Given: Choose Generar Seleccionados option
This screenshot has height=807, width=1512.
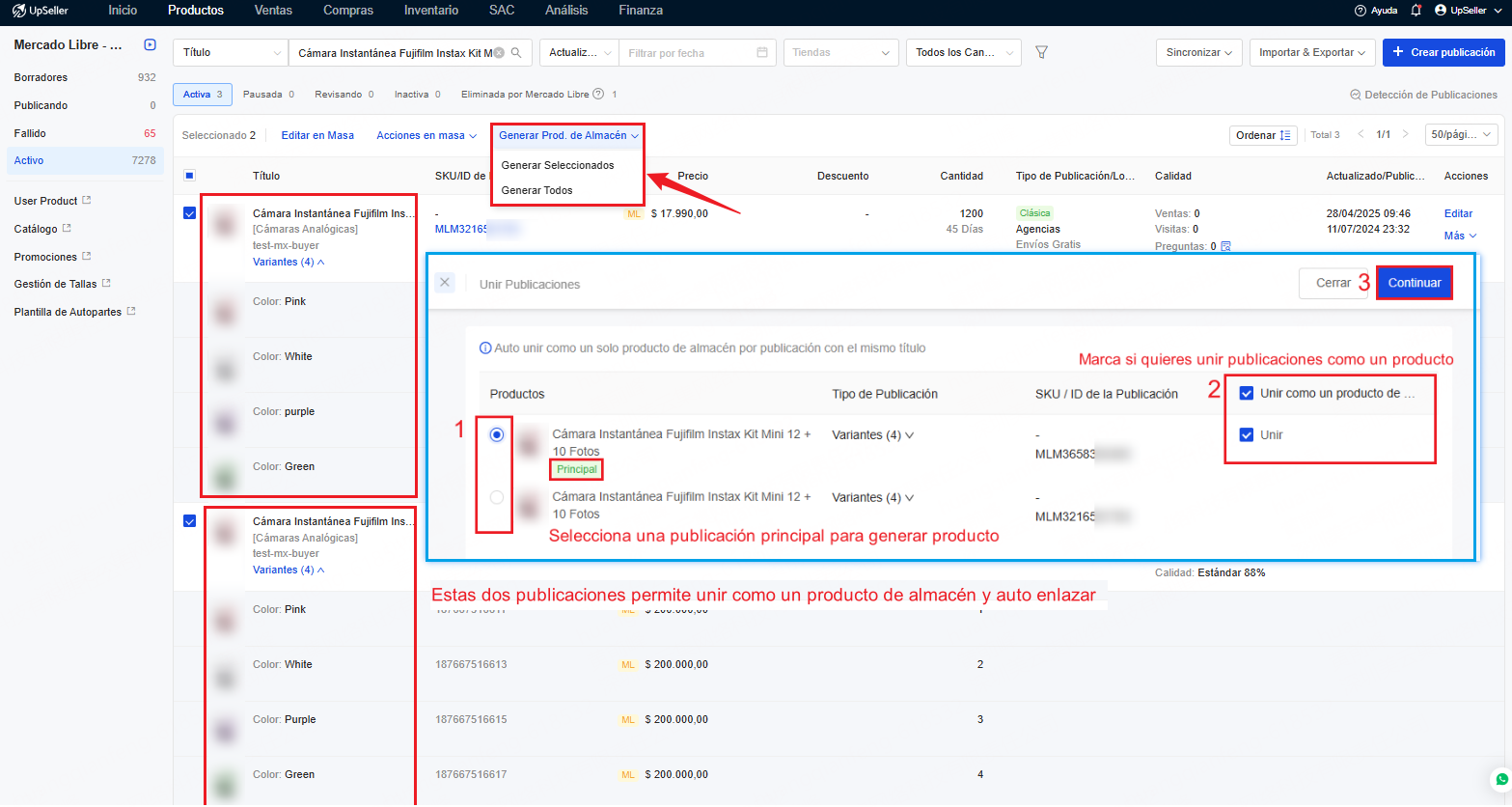Looking at the screenshot, I should pyautogui.click(x=558, y=165).
